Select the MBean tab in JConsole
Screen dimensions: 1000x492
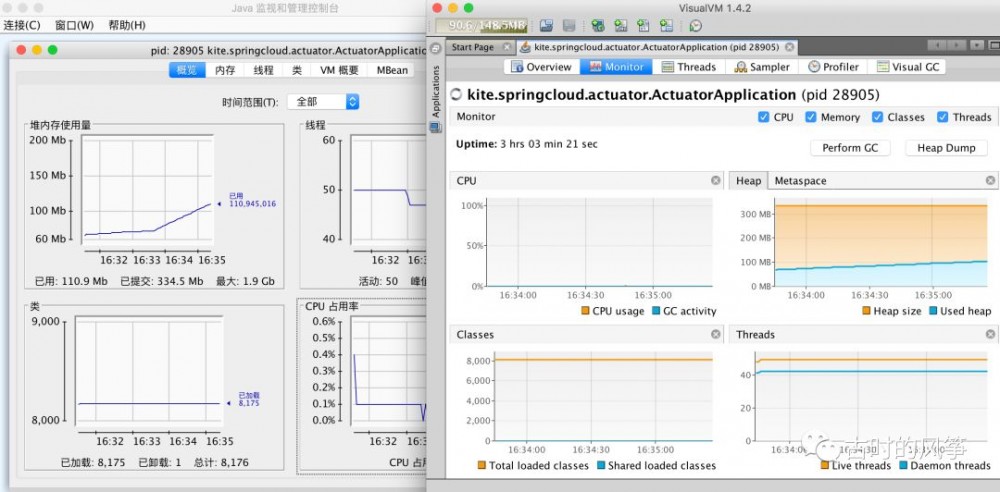[x=392, y=70]
